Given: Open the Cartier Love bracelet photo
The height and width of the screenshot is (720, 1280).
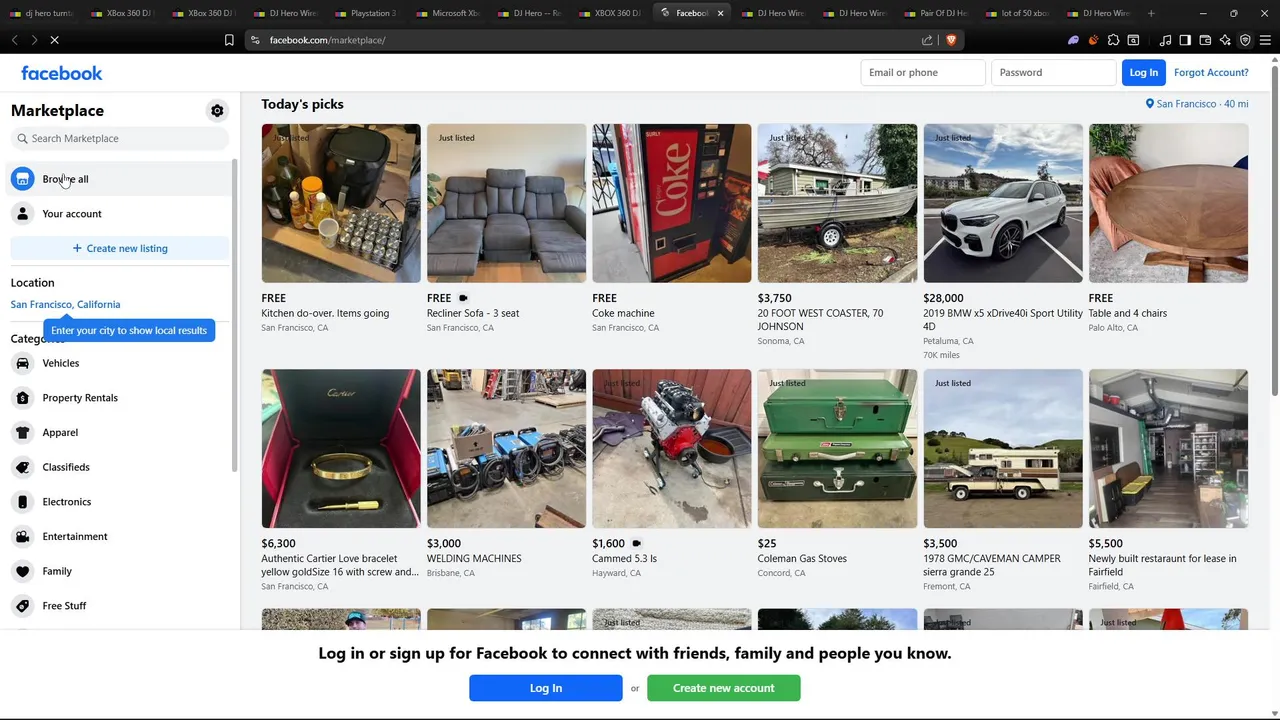Looking at the screenshot, I should (341, 449).
